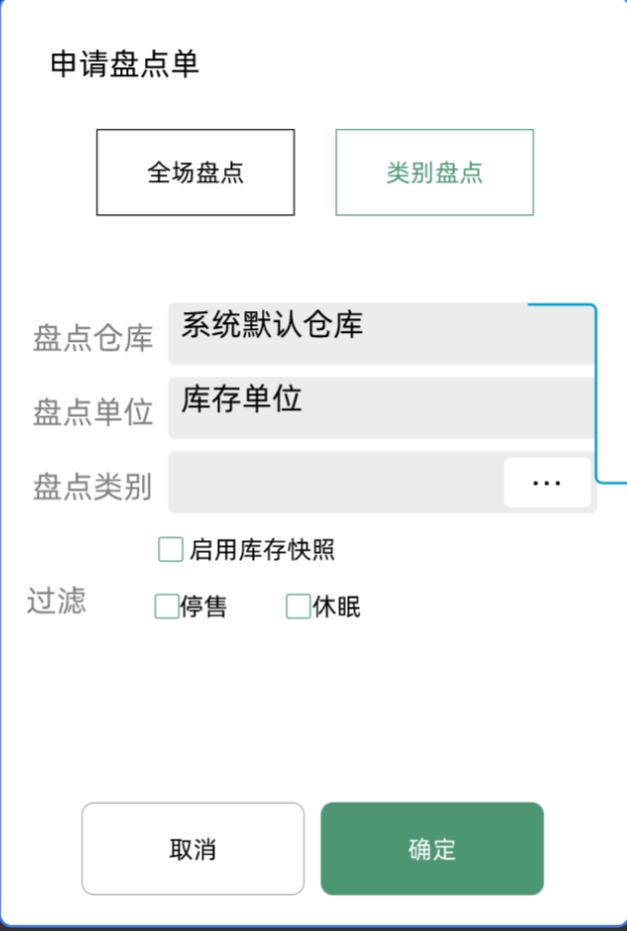Select the 全场盘点 option
The height and width of the screenshot is (931, 627).
point(195,172)
